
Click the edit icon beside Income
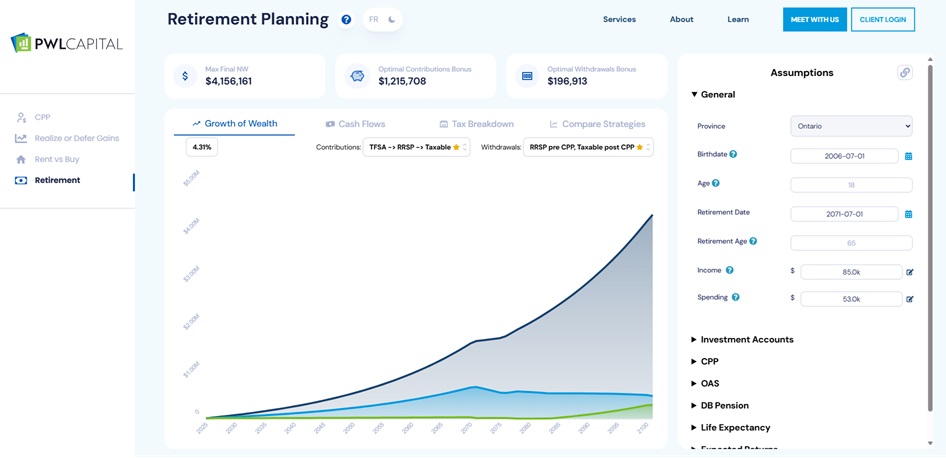tap(910, 272)
